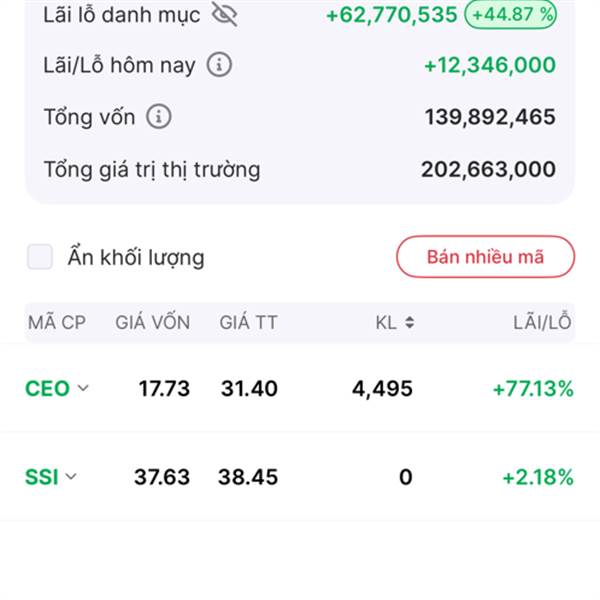This screenshot has width=600, height=600.
Task: Tap the Tổng giá trị thị trường row
Action: (x=300, y=169)
